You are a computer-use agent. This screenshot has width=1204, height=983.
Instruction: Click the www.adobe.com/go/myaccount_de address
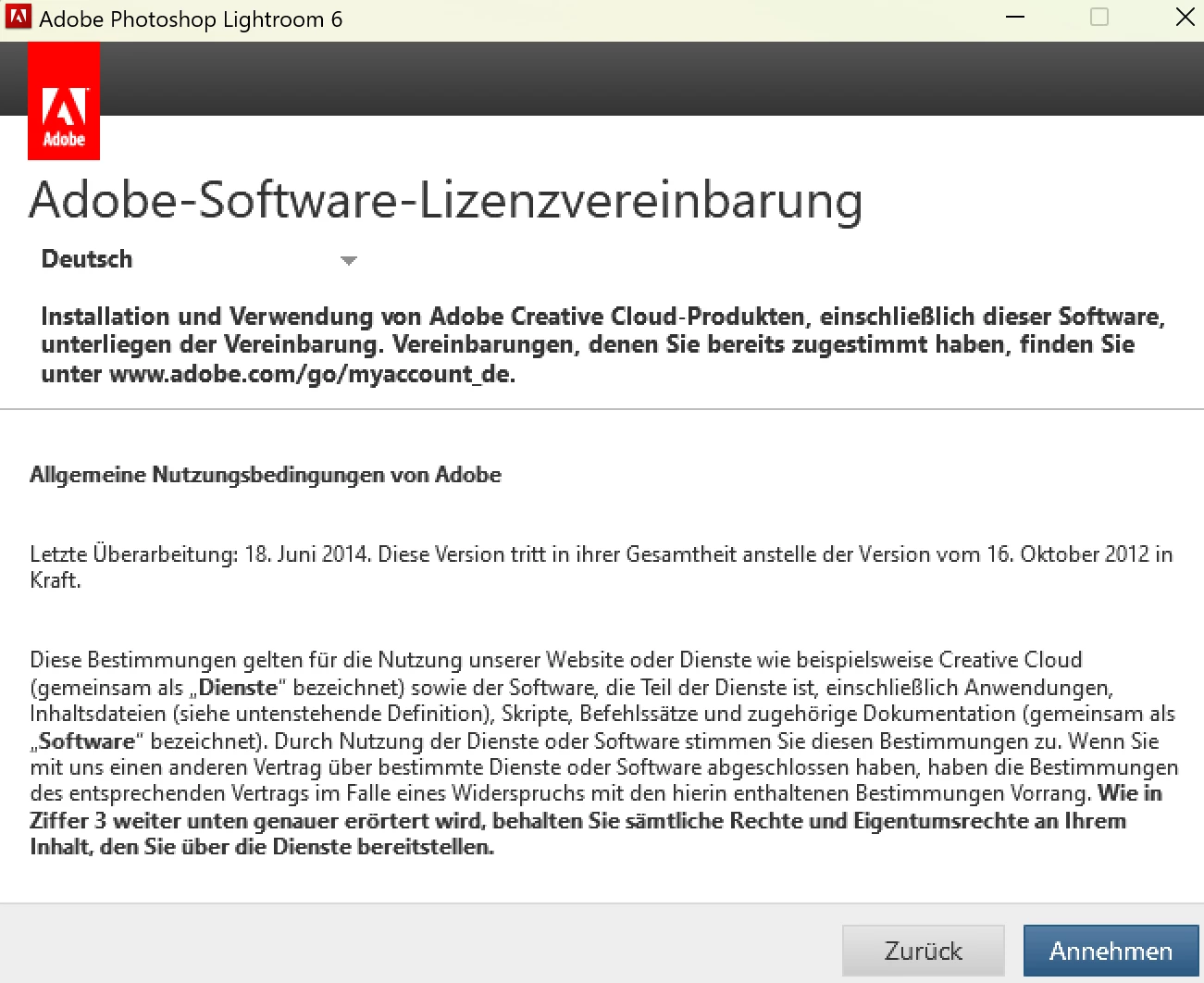point(312,374)
